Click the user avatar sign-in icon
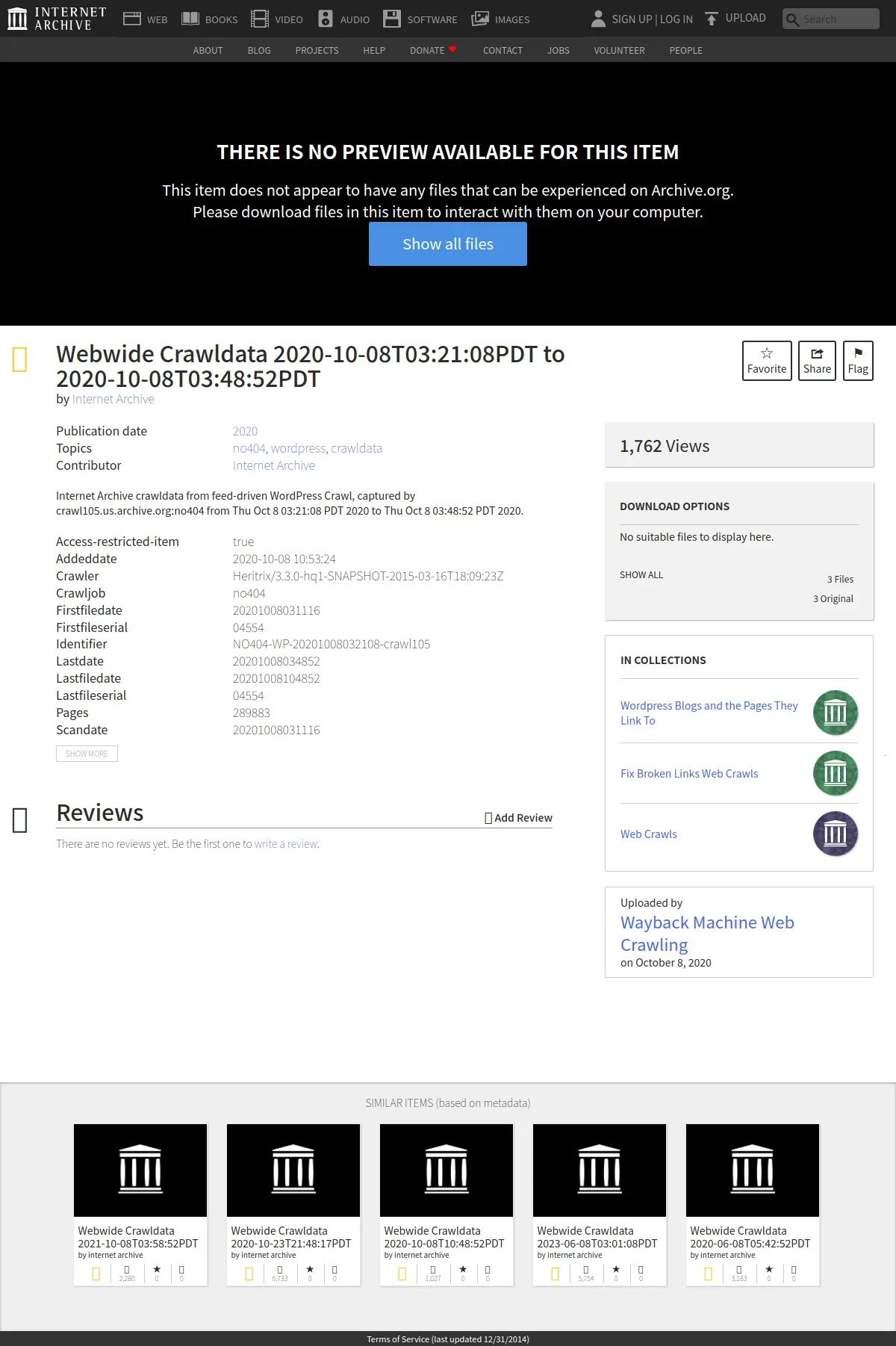 (x=598, y=19)
